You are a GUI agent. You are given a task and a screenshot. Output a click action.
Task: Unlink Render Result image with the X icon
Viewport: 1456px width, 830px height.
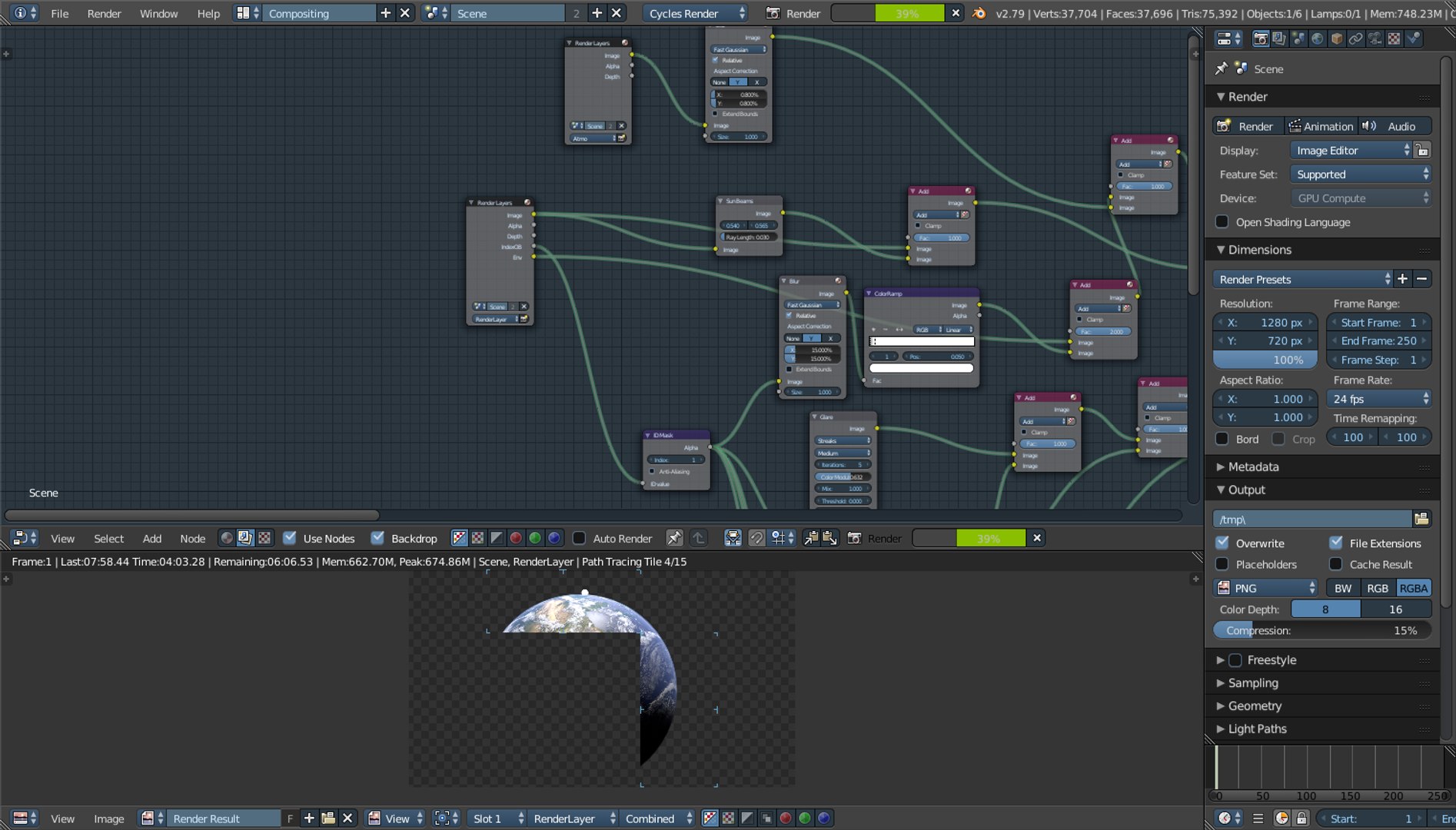pyautogui.click(x=347, y=818)
